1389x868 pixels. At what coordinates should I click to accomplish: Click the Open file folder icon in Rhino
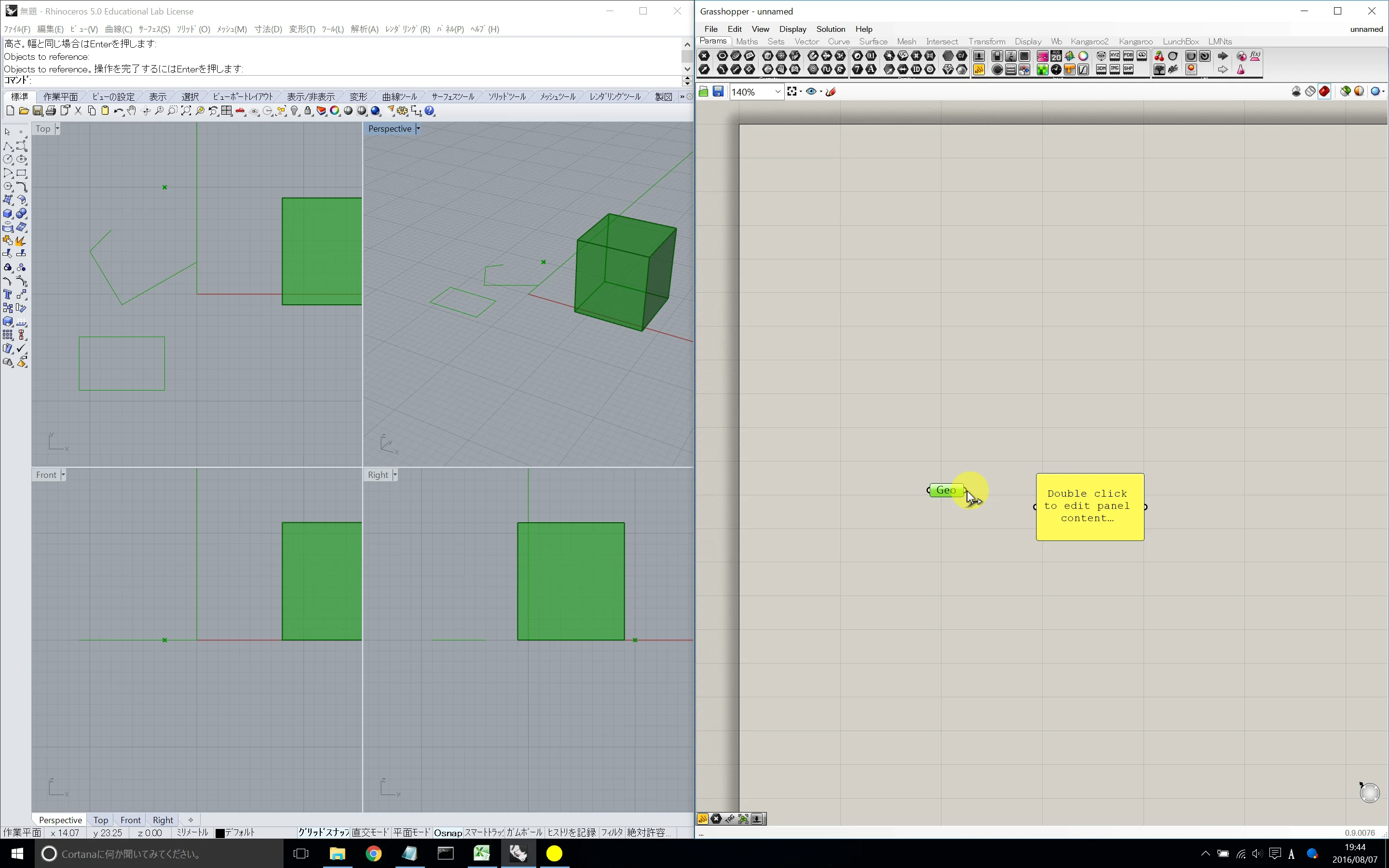[24, 111]
